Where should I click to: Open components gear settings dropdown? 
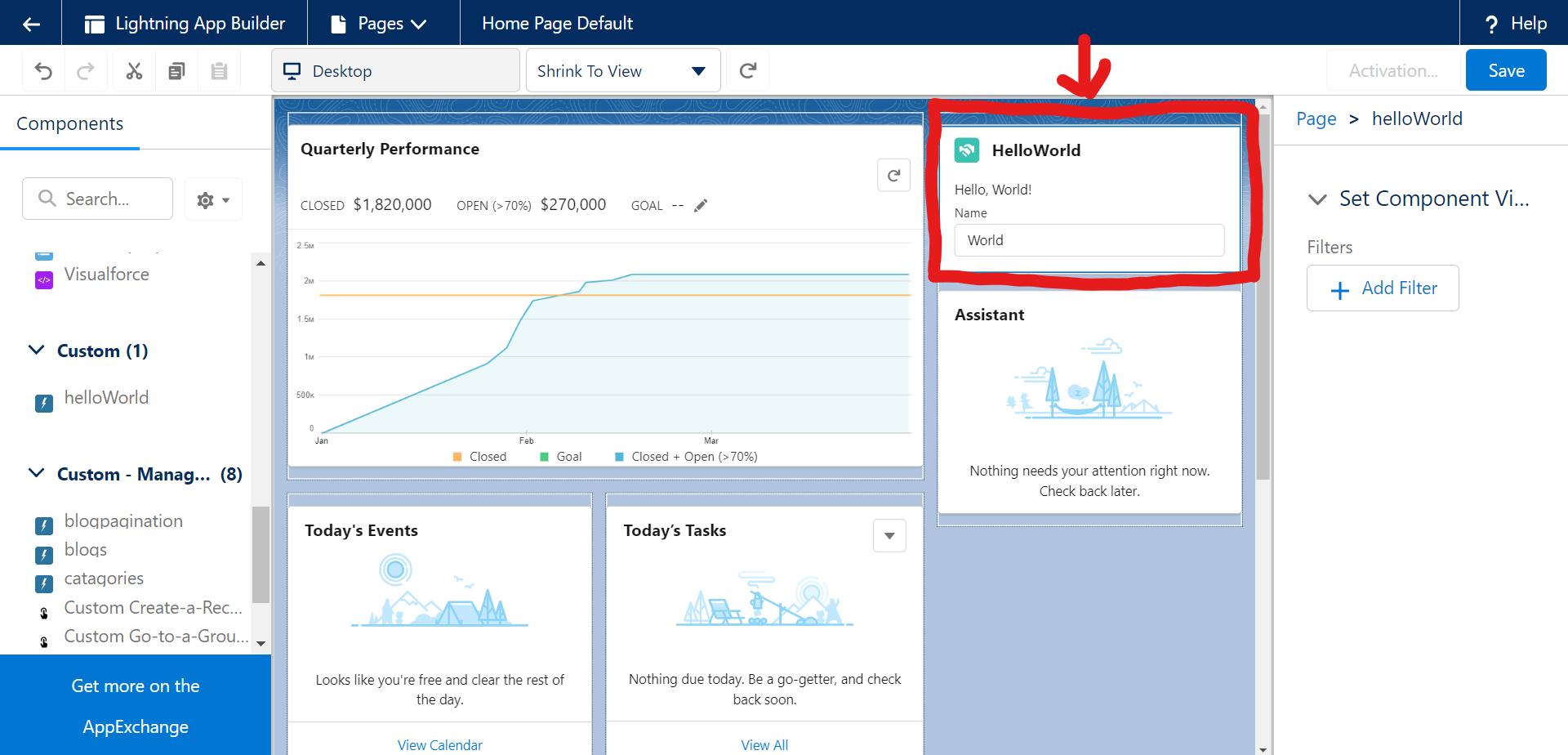click(213, 199)
